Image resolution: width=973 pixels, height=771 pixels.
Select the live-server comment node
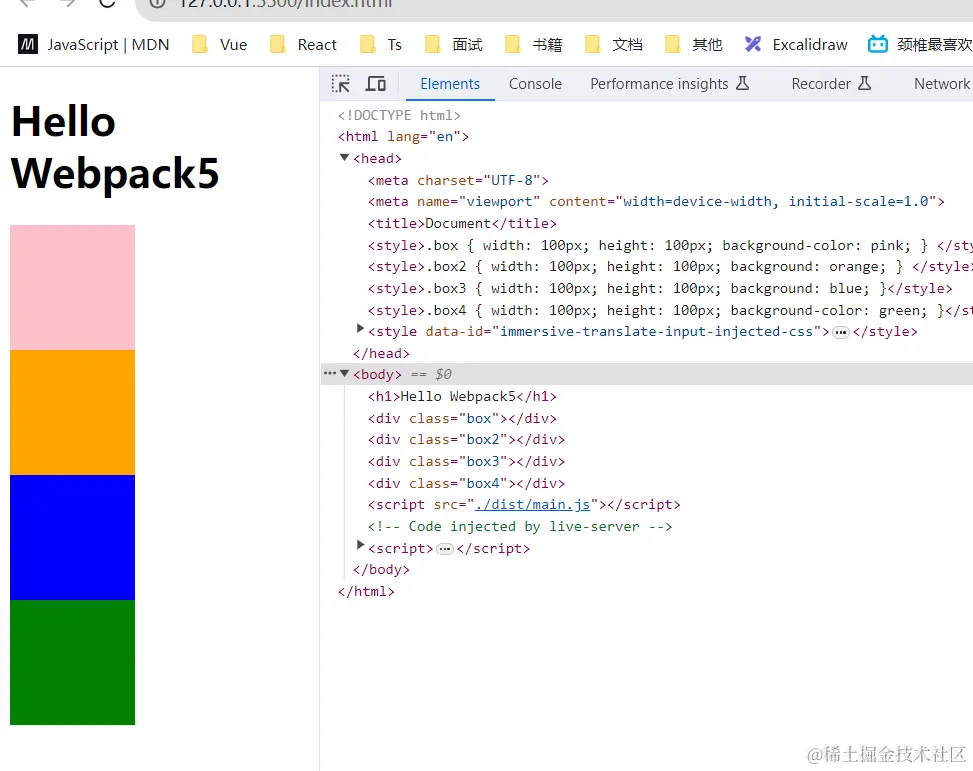pos(520,526)
